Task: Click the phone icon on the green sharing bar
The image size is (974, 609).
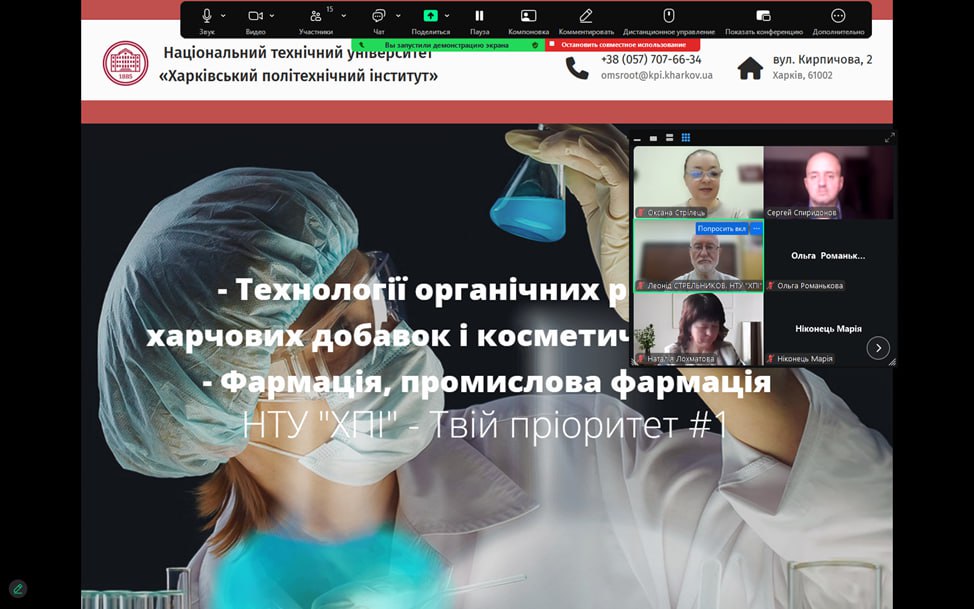Action: 362,45
